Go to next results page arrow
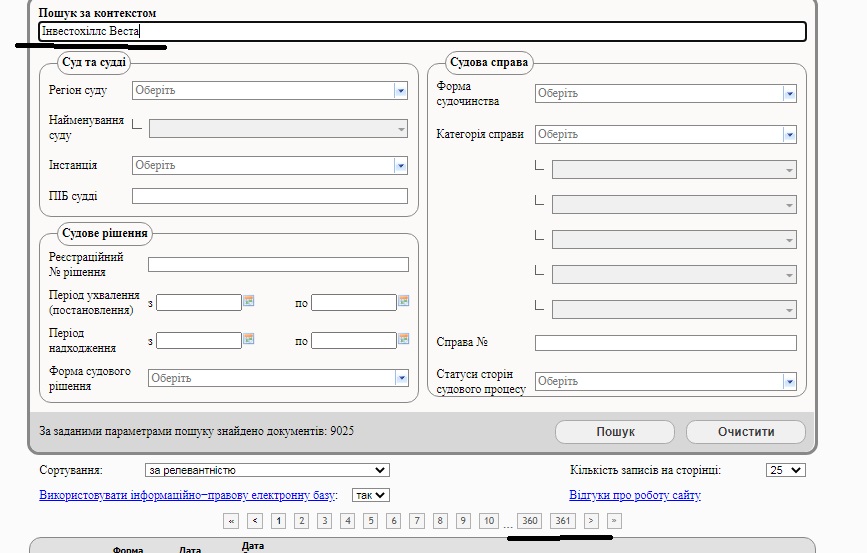Screen dimensions: 867x553 pyautogui.click(x=591, y=521)
